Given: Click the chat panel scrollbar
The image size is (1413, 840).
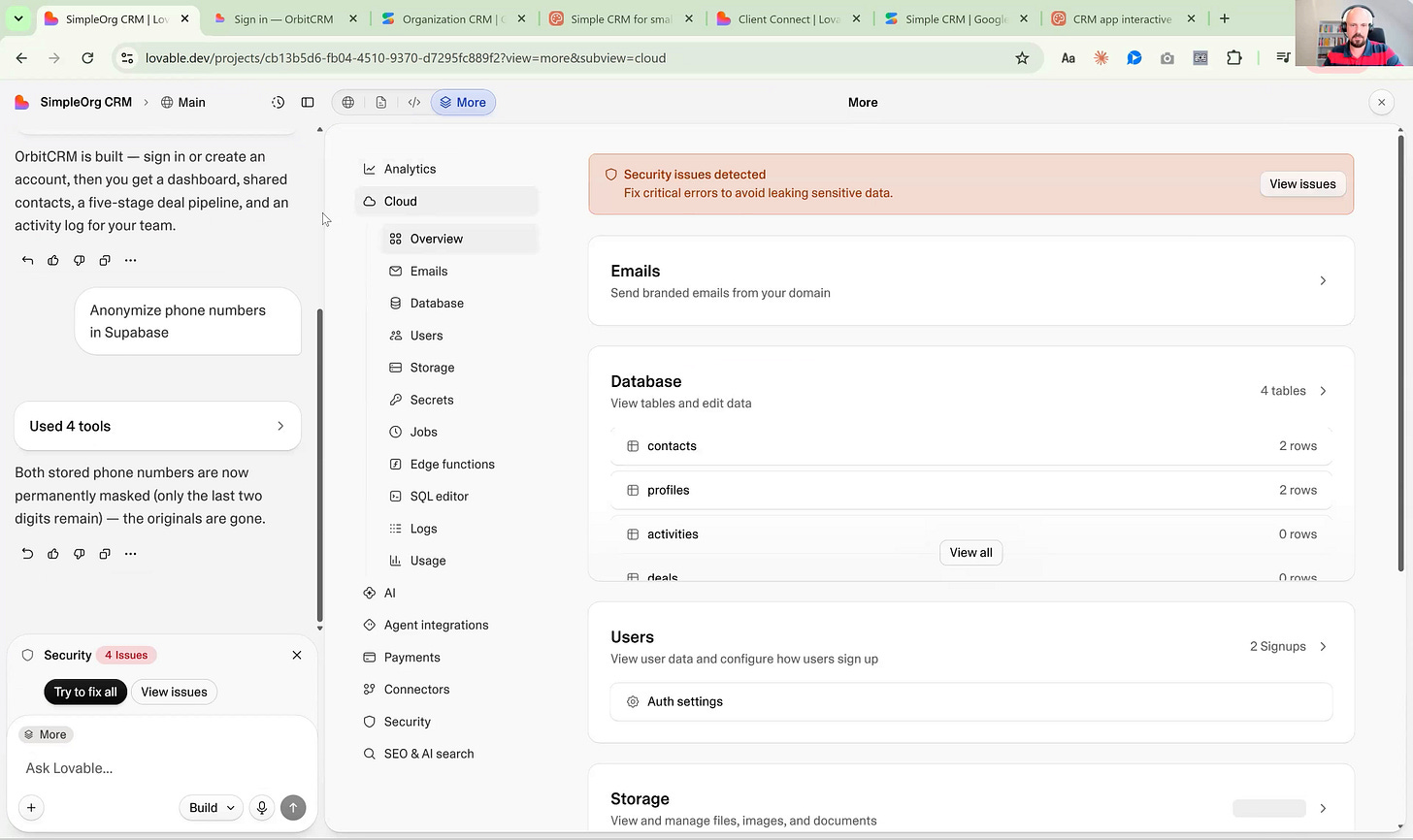Looking at the screenshot, I should [319, 466].
